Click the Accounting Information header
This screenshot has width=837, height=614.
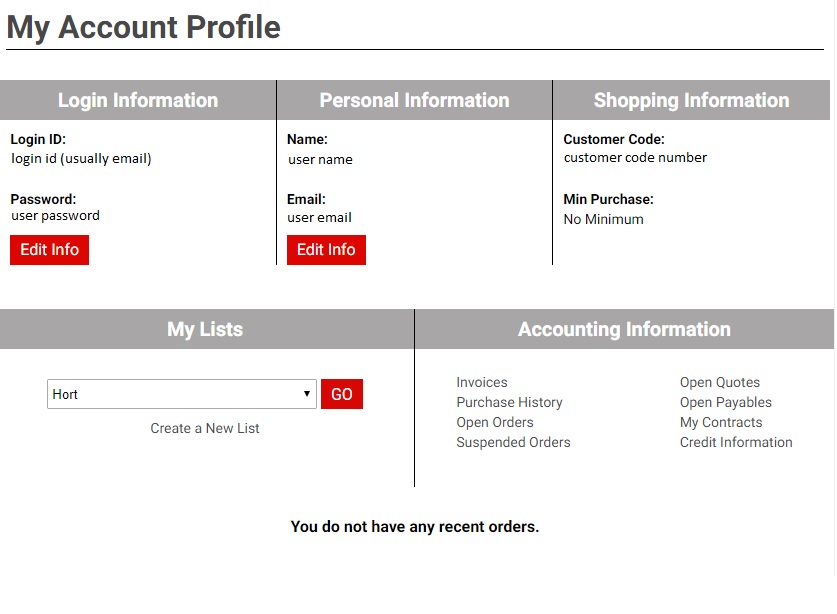click(x=625, y=329)
